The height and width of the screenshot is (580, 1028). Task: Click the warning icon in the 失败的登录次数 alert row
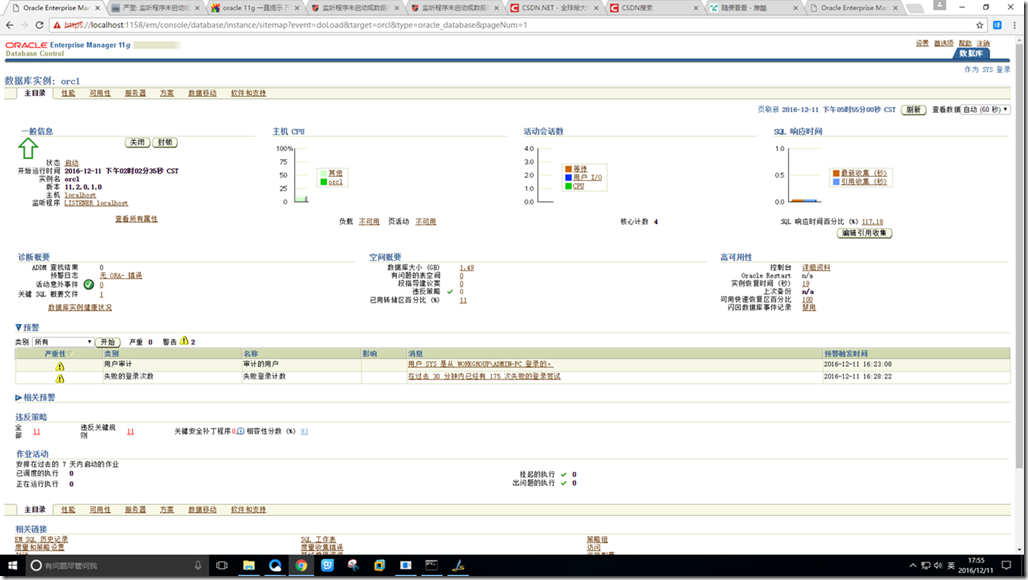coord(60,378)
